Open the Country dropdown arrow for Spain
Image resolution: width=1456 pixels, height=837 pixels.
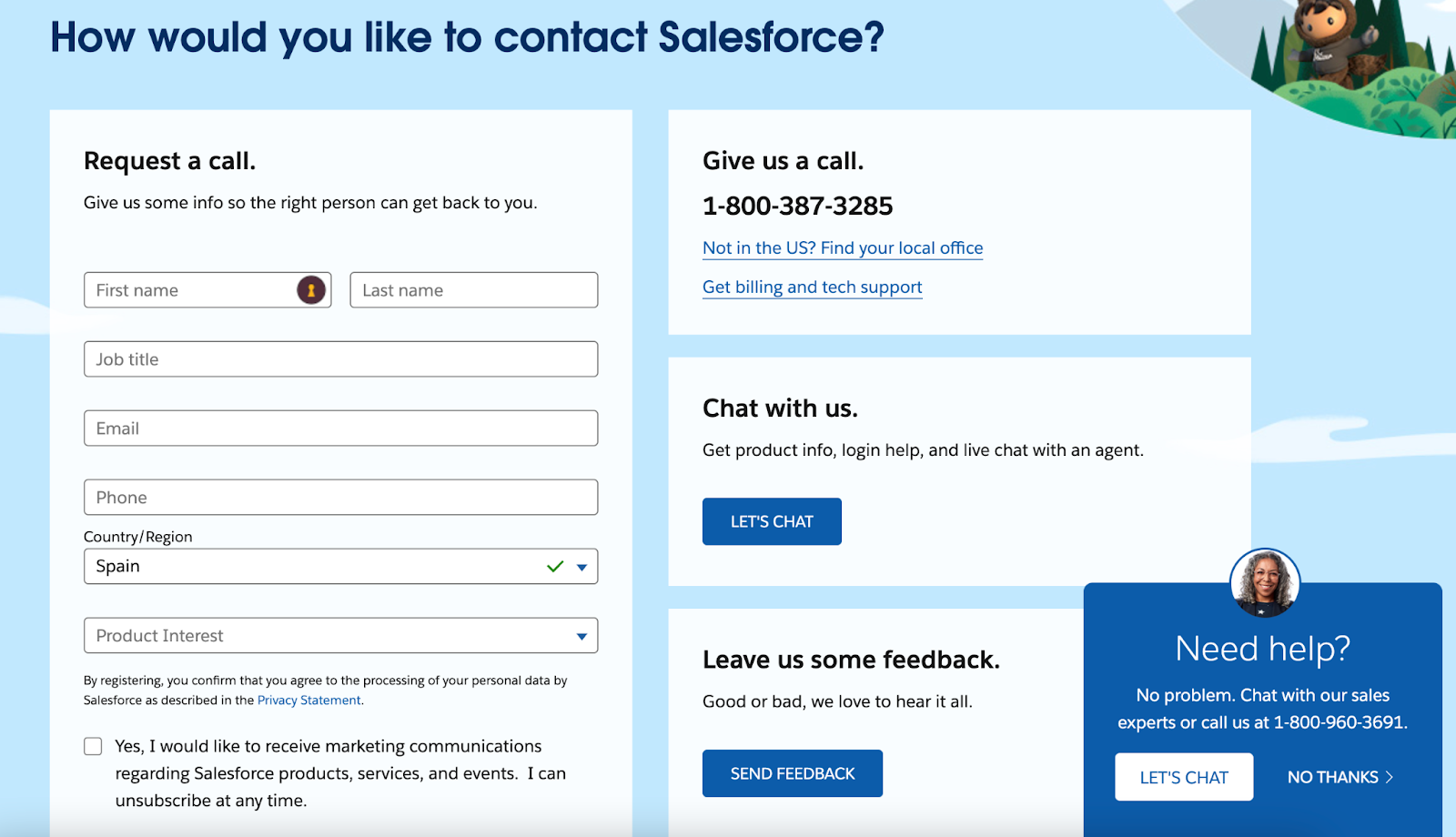pyautogui.click(x=581, y=566)
